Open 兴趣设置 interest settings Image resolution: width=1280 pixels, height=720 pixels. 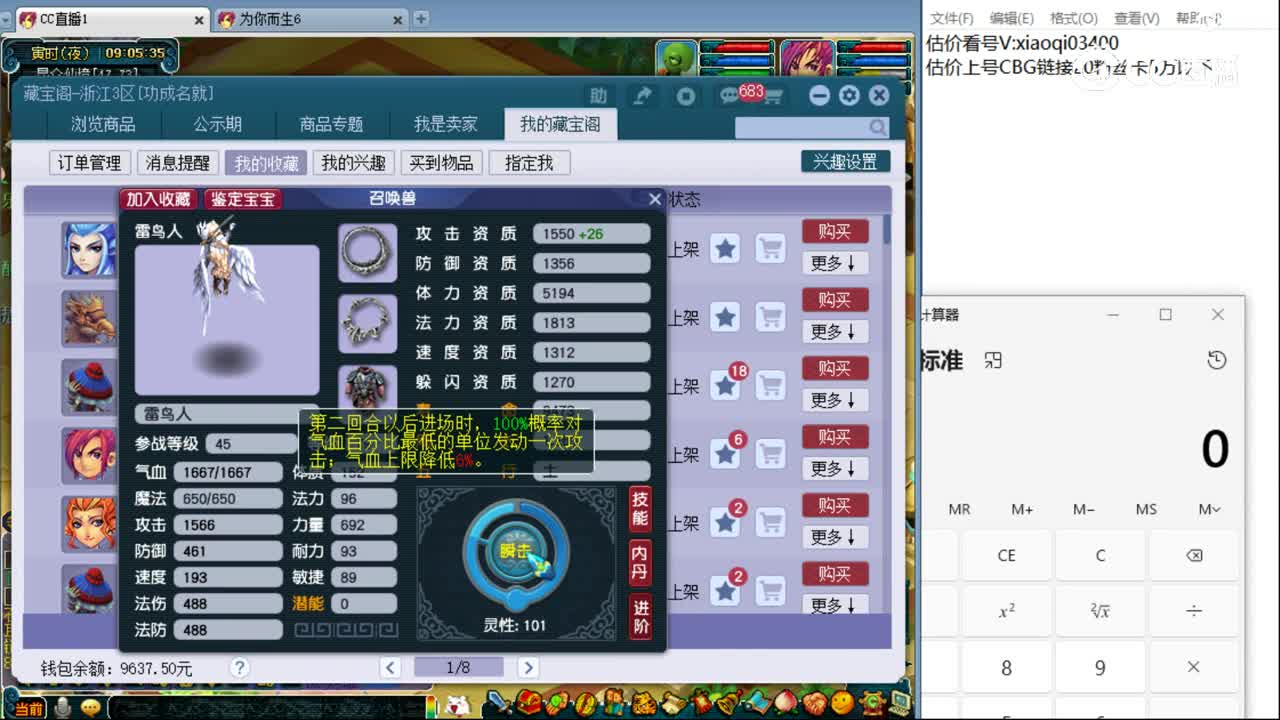pos(846,160)
